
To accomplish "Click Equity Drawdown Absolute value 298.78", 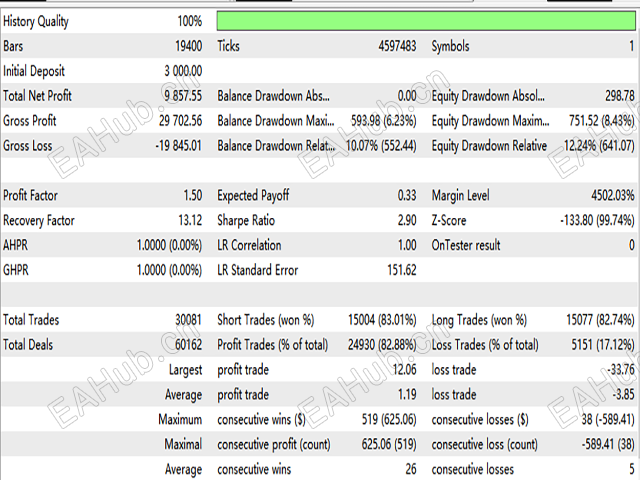I will 620,96.
